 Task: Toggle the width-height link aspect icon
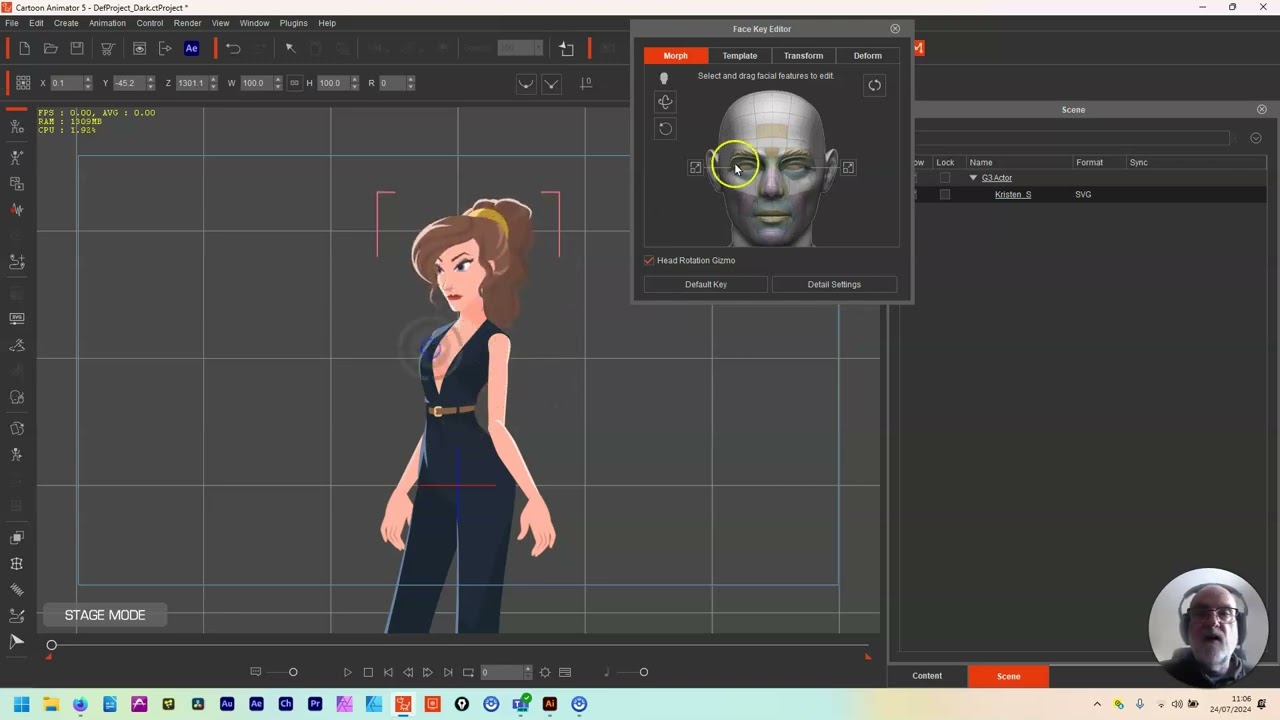pos(294,83)
